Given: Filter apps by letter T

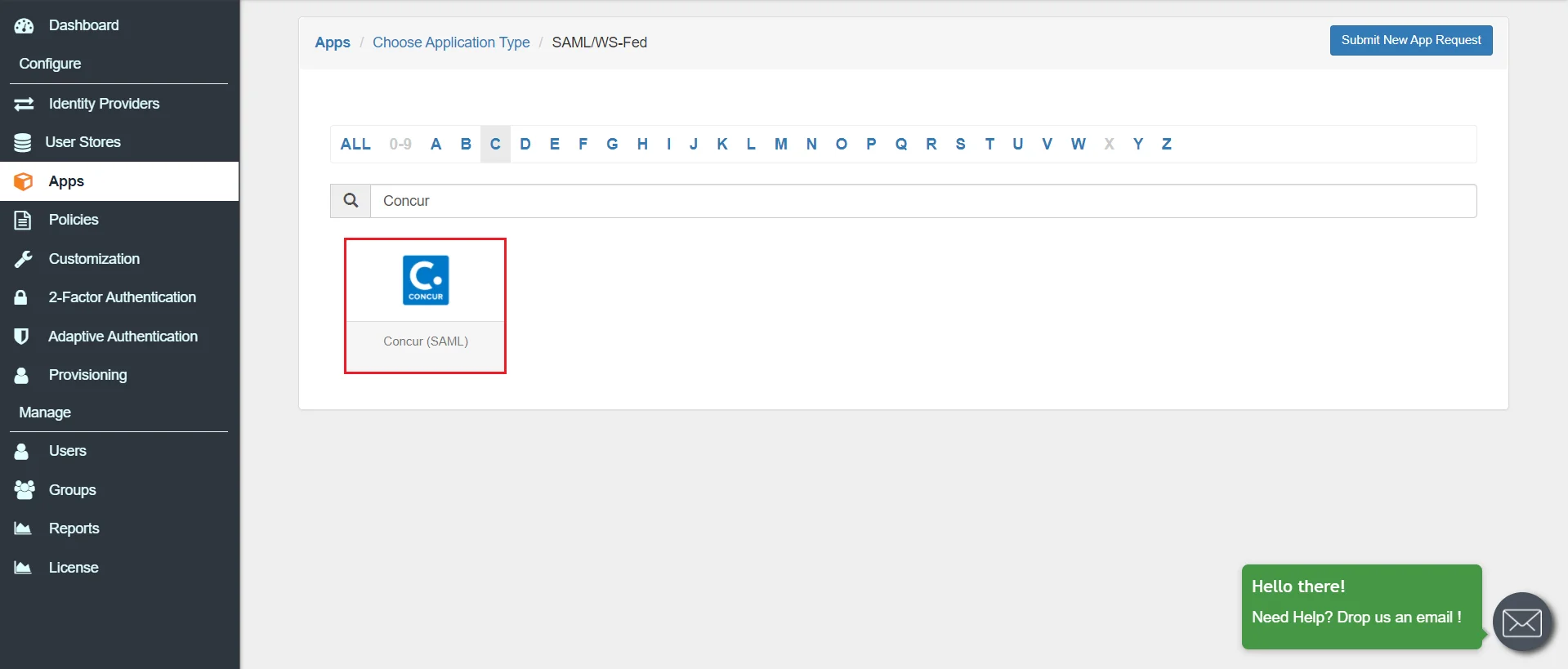Looking at the screenshot, I should (989, 144).
